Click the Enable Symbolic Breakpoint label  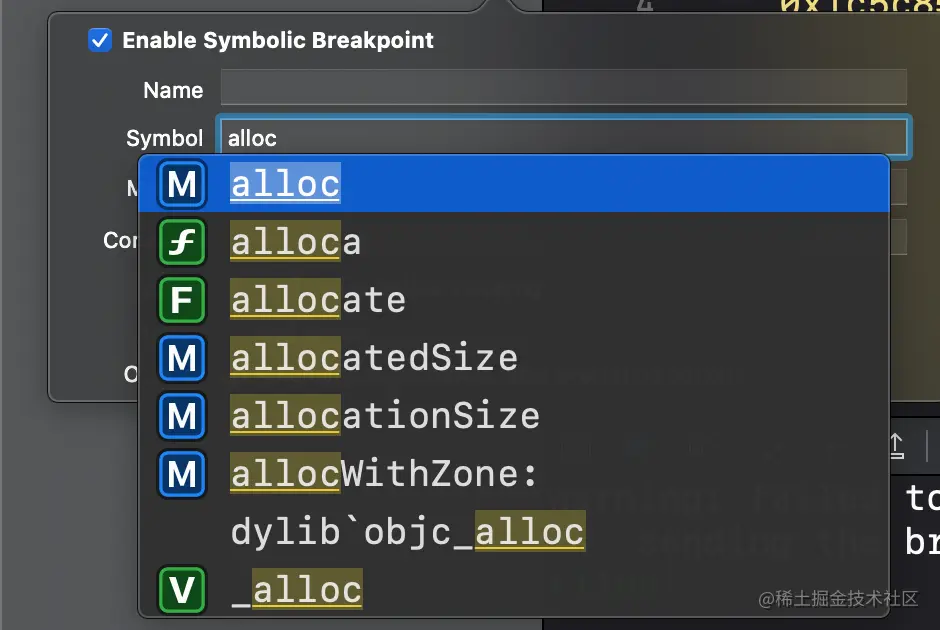pyautogui.click(x=278, y=40)
